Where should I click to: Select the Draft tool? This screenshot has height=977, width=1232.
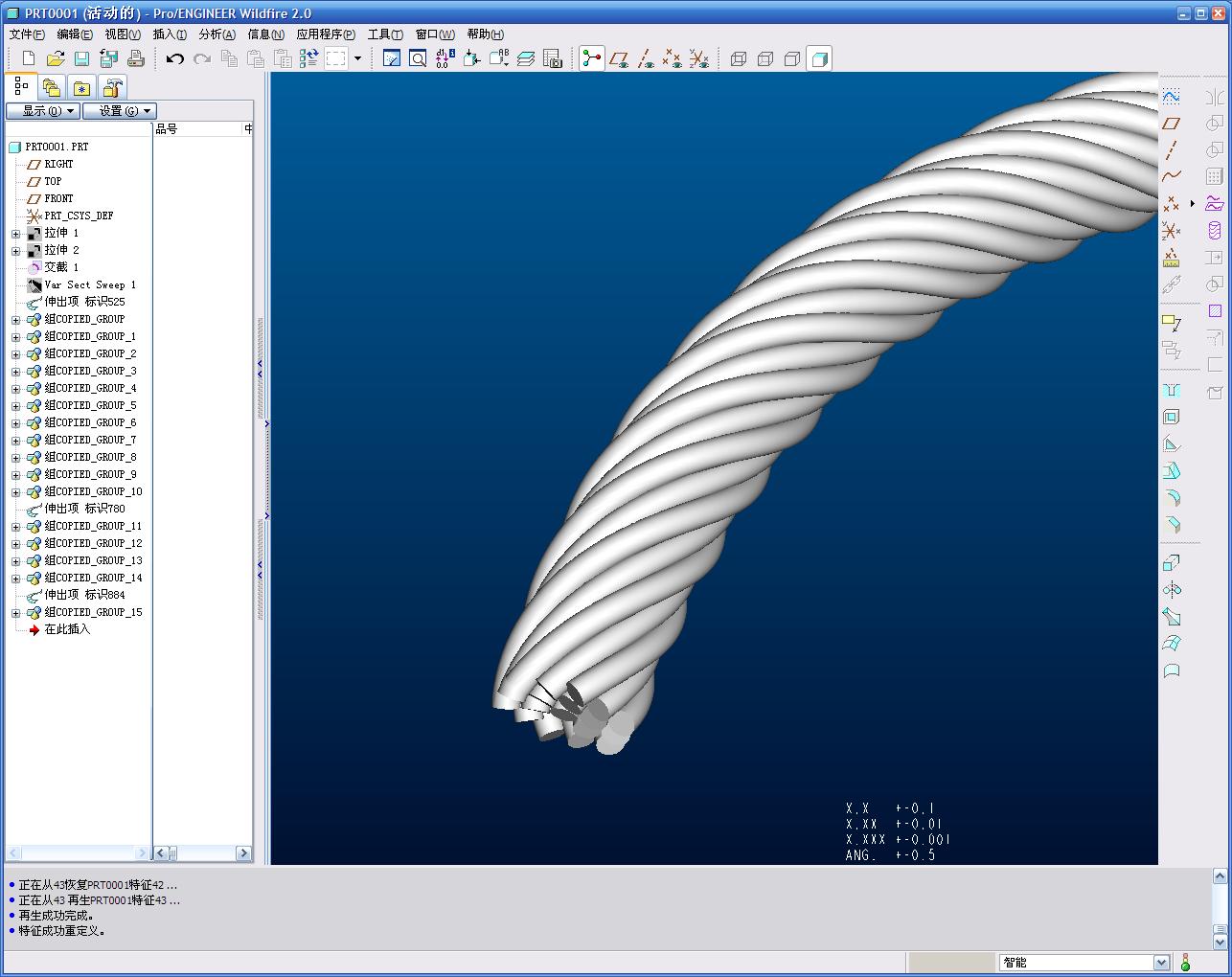click(1171, 470)
